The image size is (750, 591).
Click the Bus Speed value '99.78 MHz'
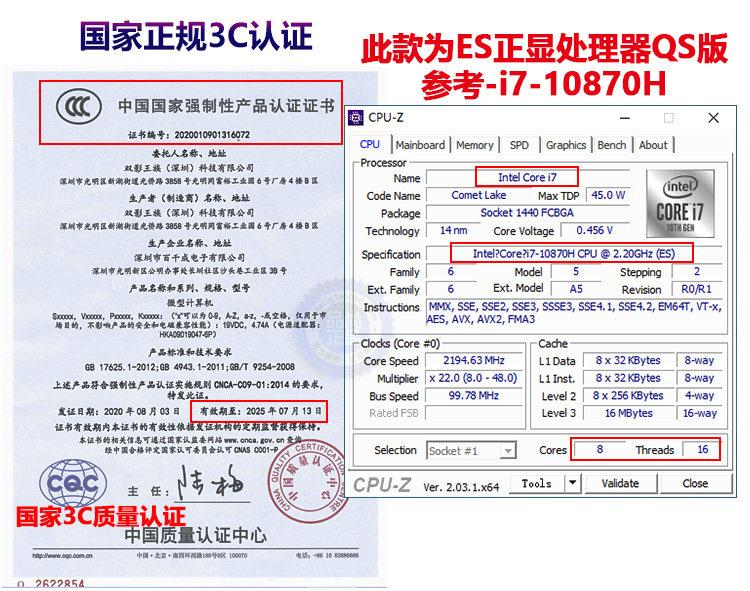coord(474,396)
